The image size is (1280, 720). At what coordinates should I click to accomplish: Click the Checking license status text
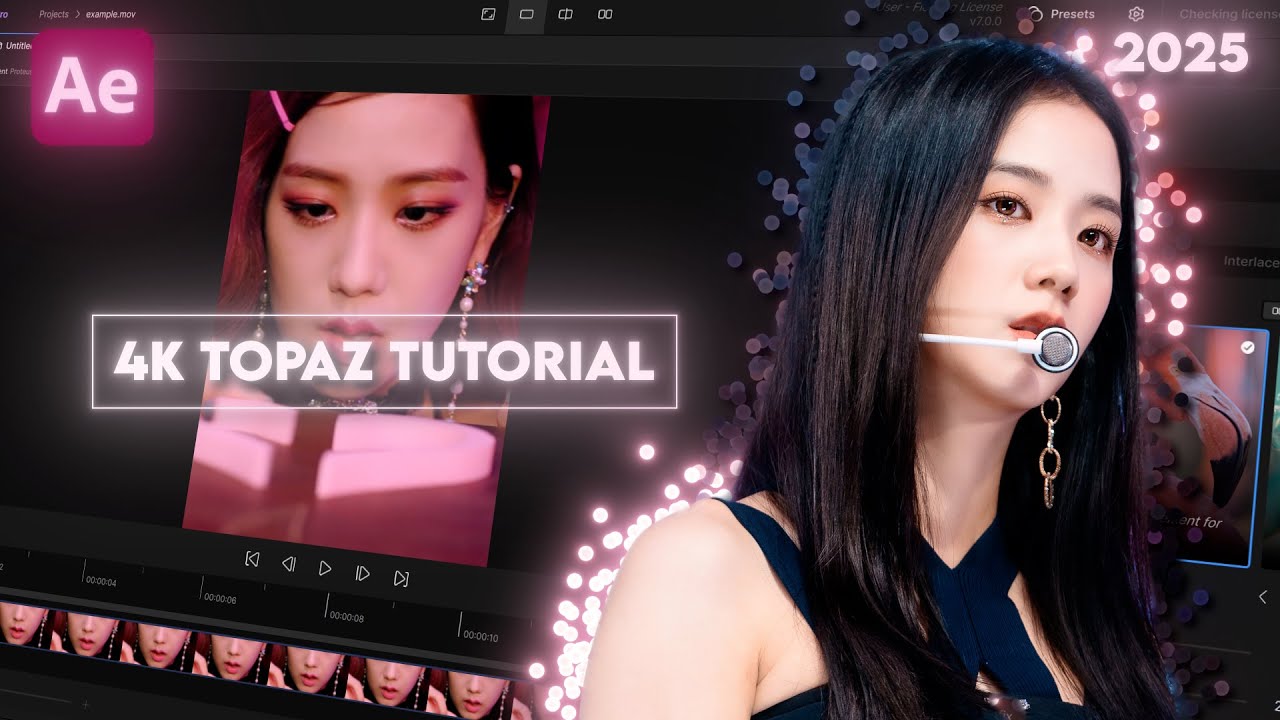click(1229, 14)
